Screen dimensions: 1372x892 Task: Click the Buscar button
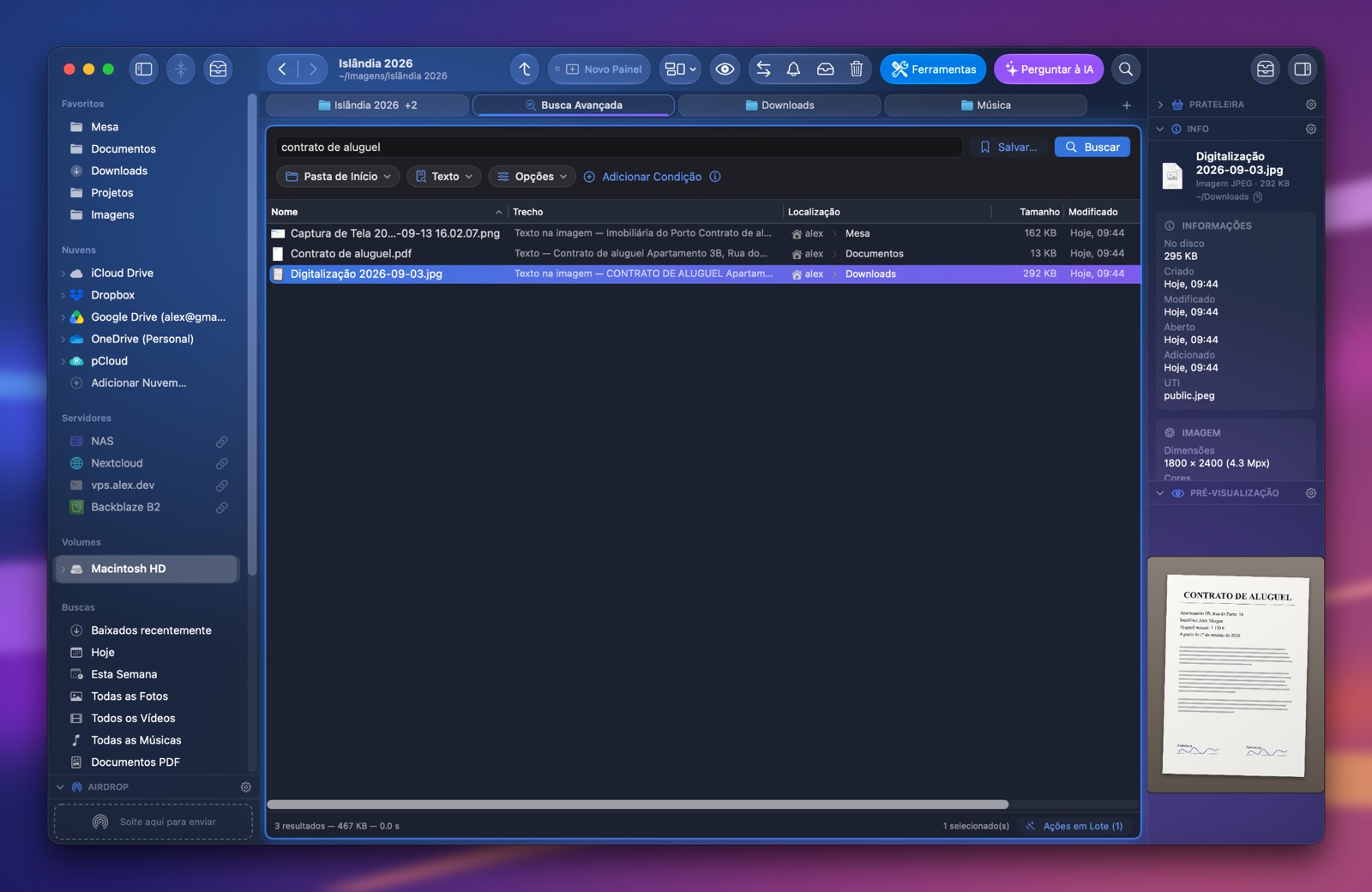[x=1092, y=148]
